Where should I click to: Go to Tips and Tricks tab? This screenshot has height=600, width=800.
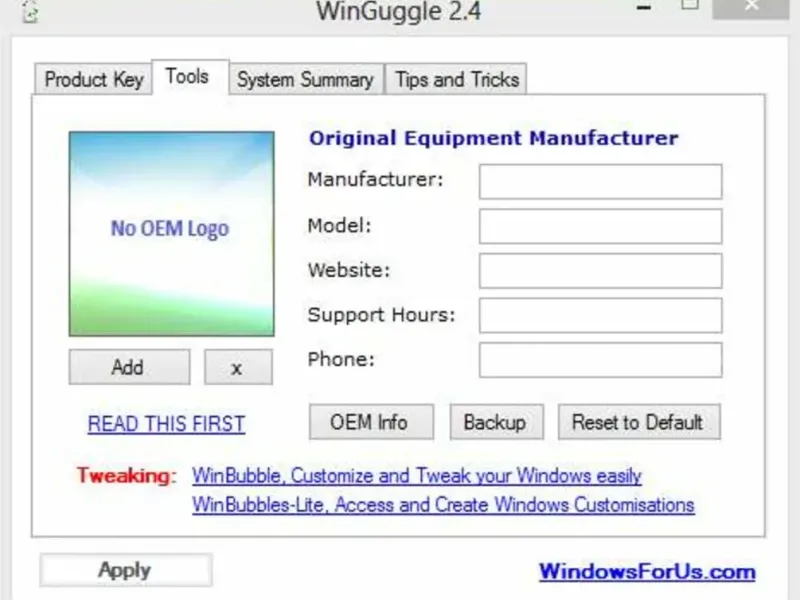(x=456, y=80)
